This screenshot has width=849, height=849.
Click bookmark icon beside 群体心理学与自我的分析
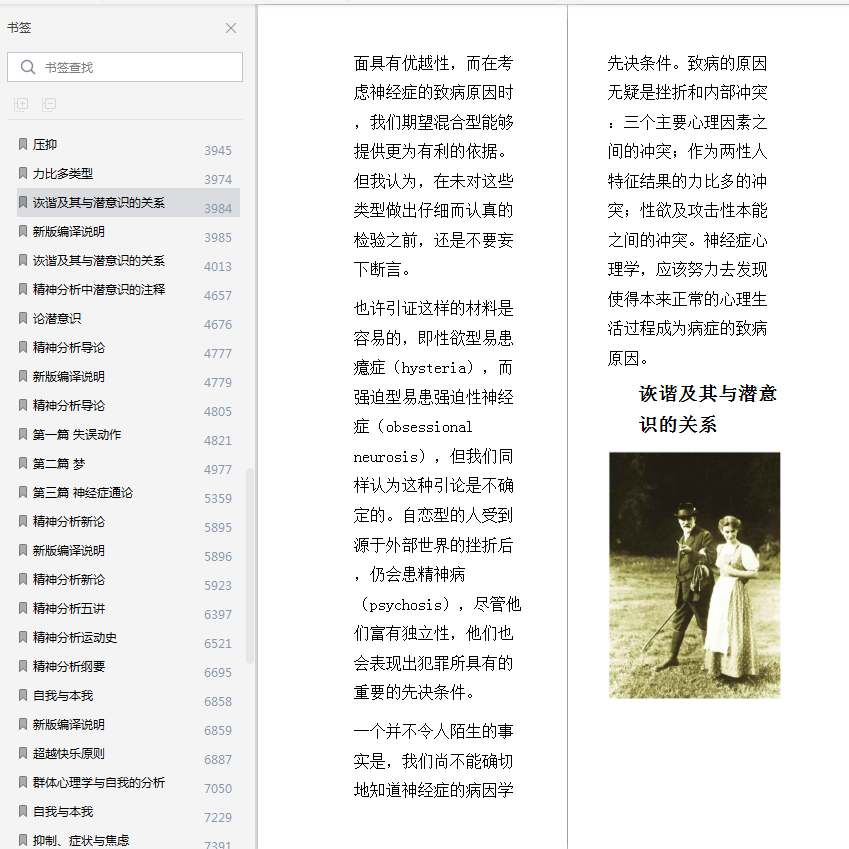pyautogui.click(x=23, y=782)
